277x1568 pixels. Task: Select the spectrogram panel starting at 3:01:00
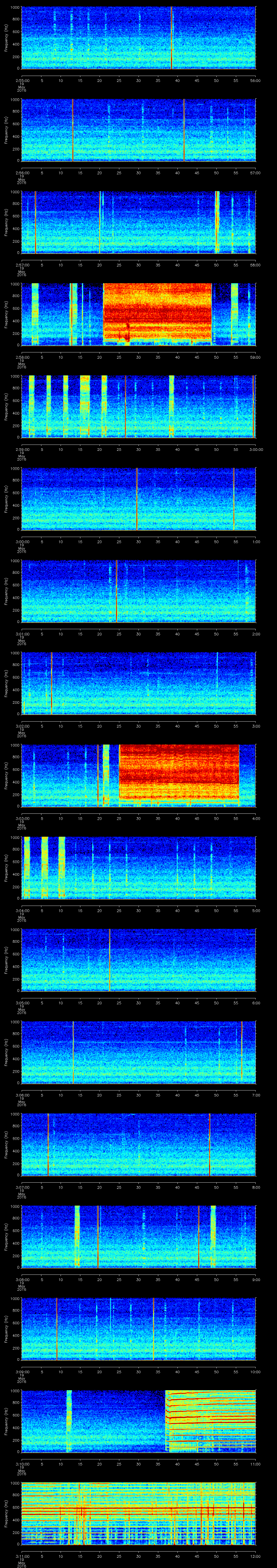(138, 591)
